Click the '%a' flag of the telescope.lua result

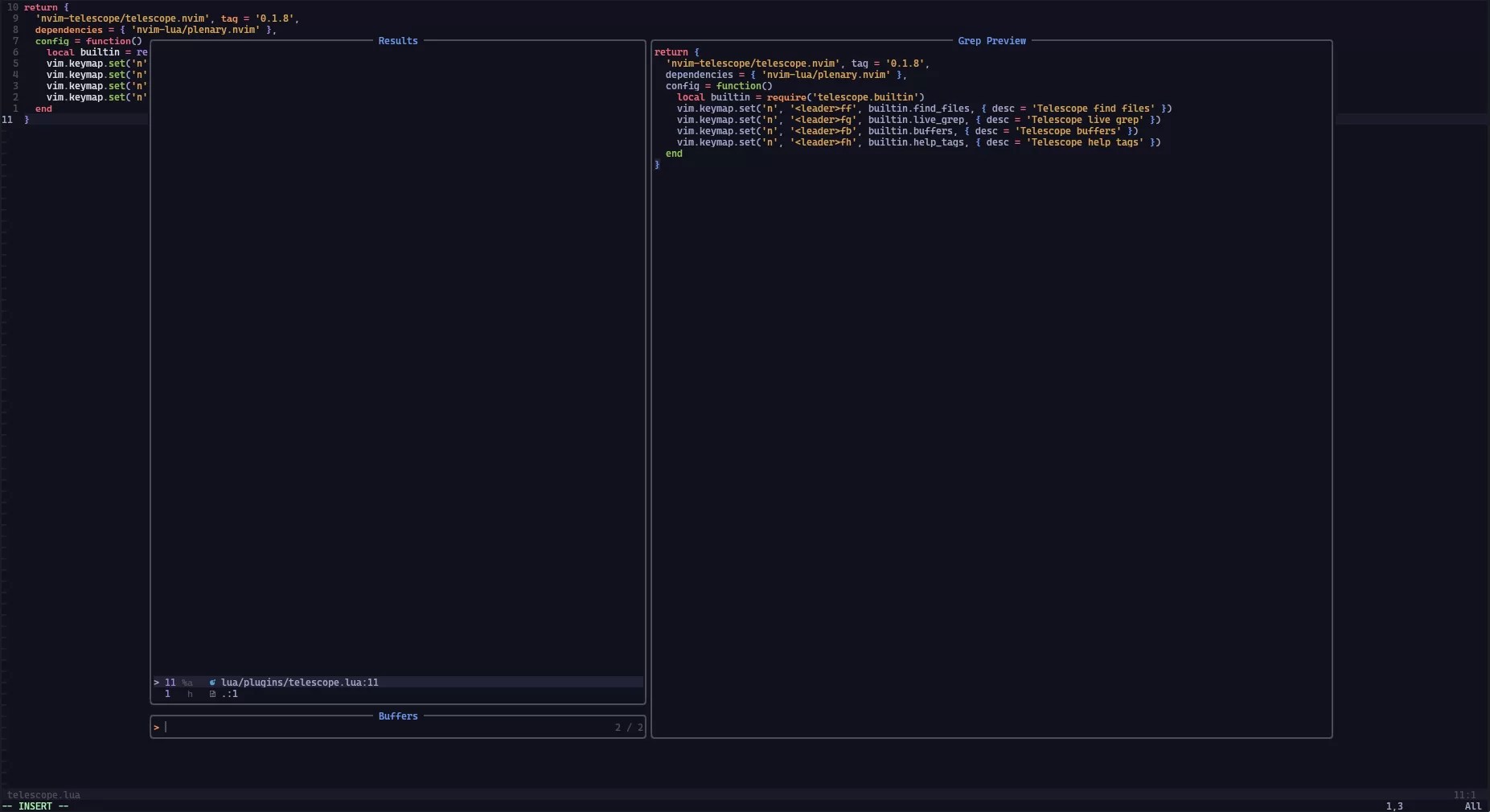187,683
